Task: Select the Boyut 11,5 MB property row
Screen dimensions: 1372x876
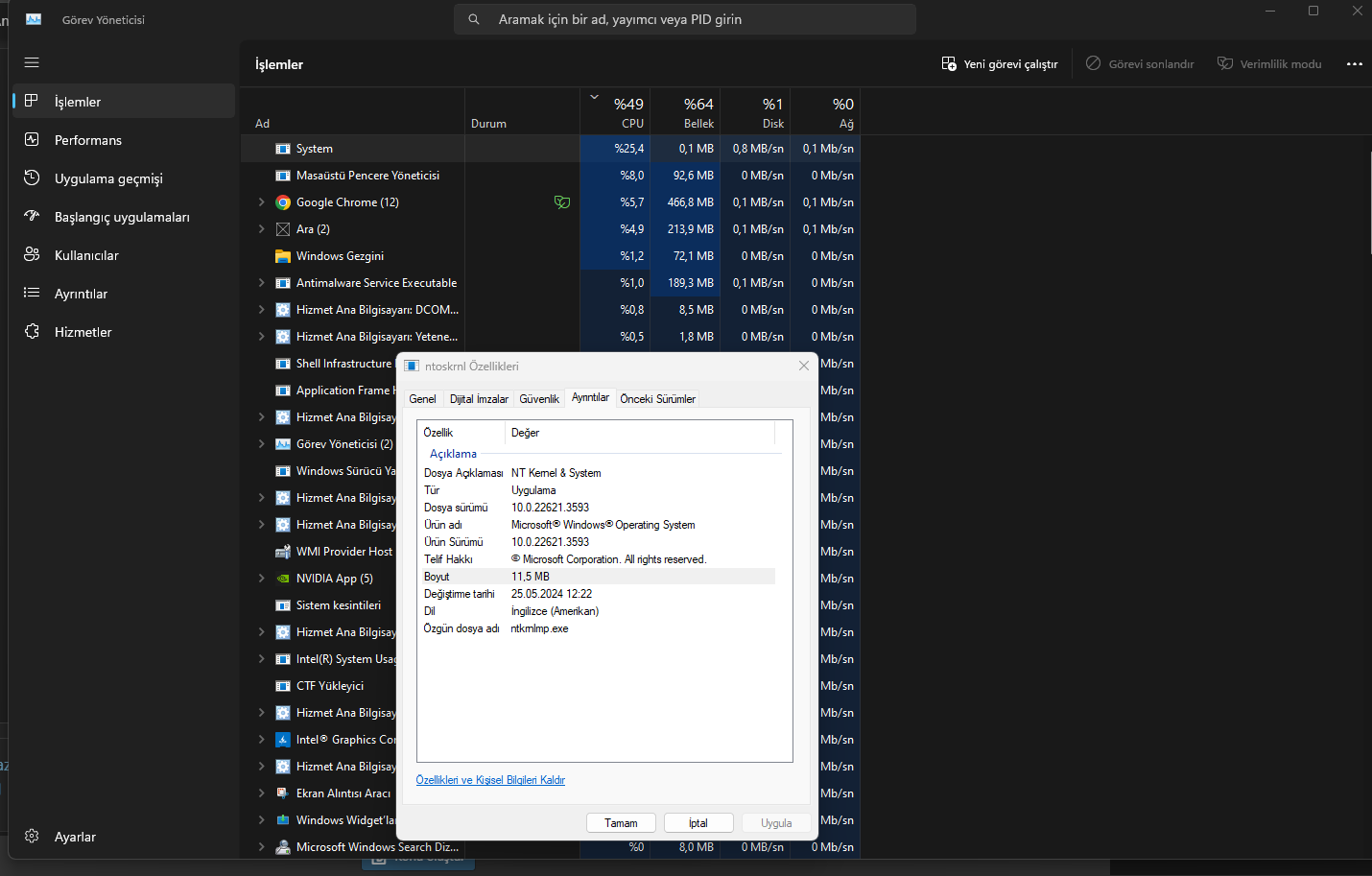Action: pos(597,577)
